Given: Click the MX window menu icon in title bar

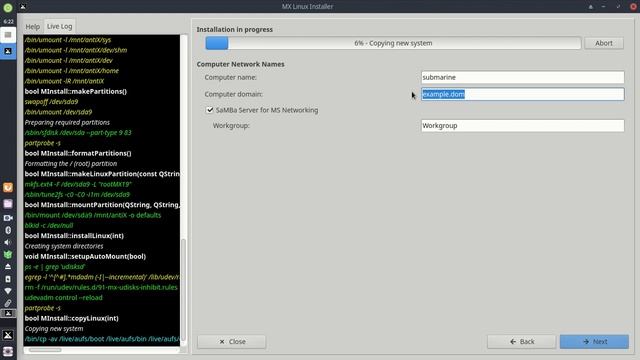Looking at the screenshot, I should [x=23, y=7].
